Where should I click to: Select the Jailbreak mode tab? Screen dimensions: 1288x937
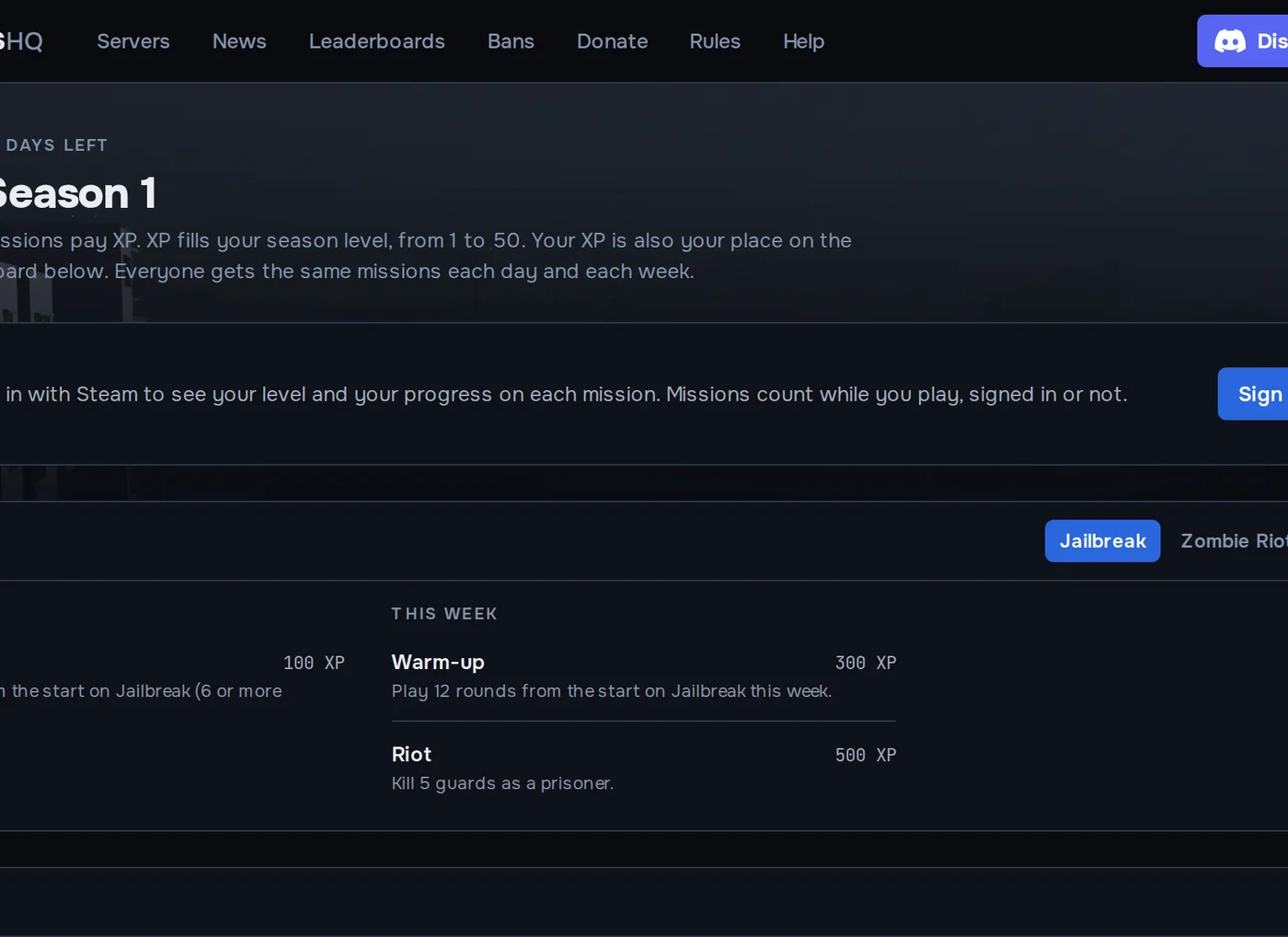1103,541
